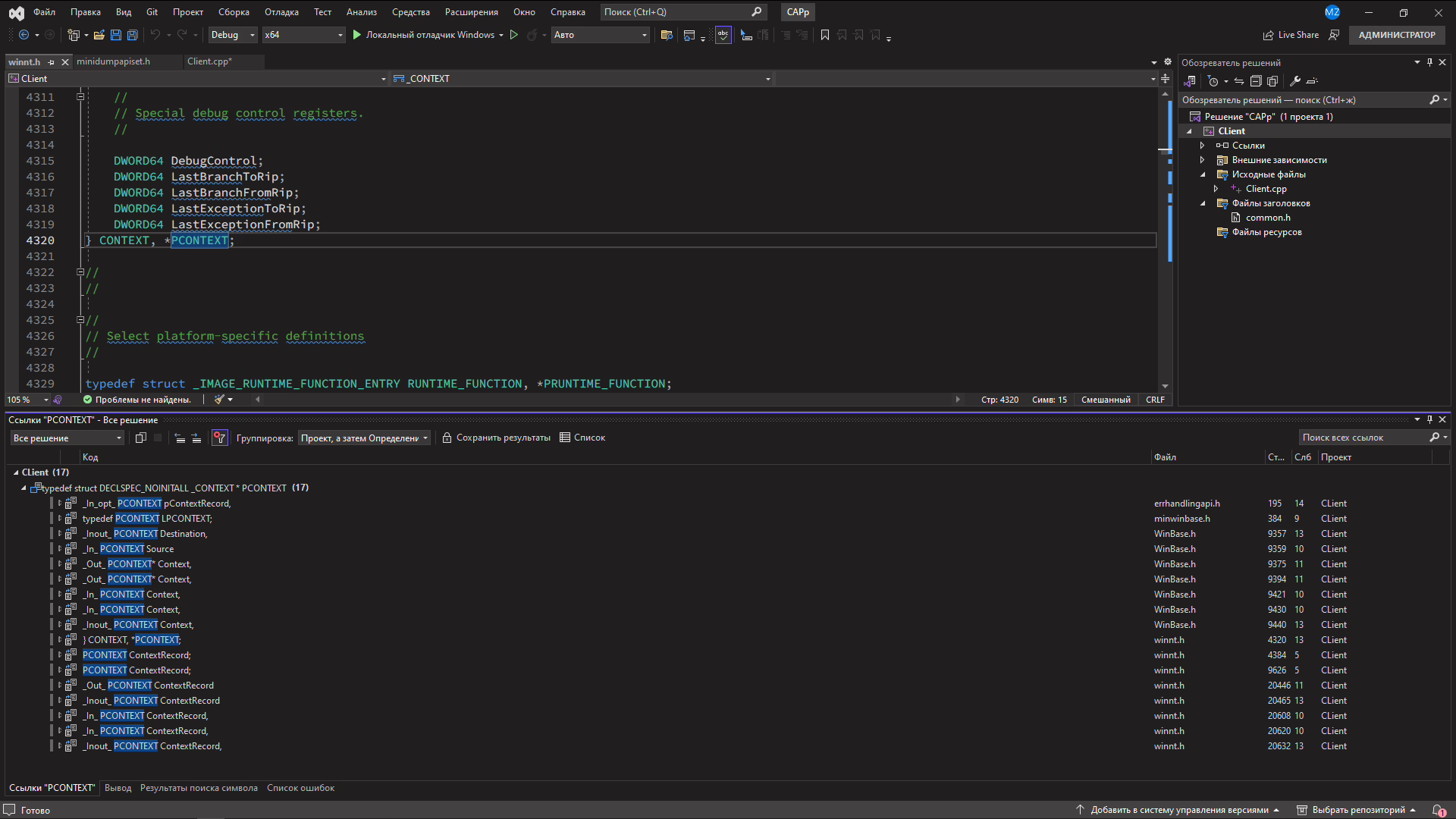Click the Save file icon in toolbar
Image resolution: width=1456 pixels, height=819 pixels.
116,35
